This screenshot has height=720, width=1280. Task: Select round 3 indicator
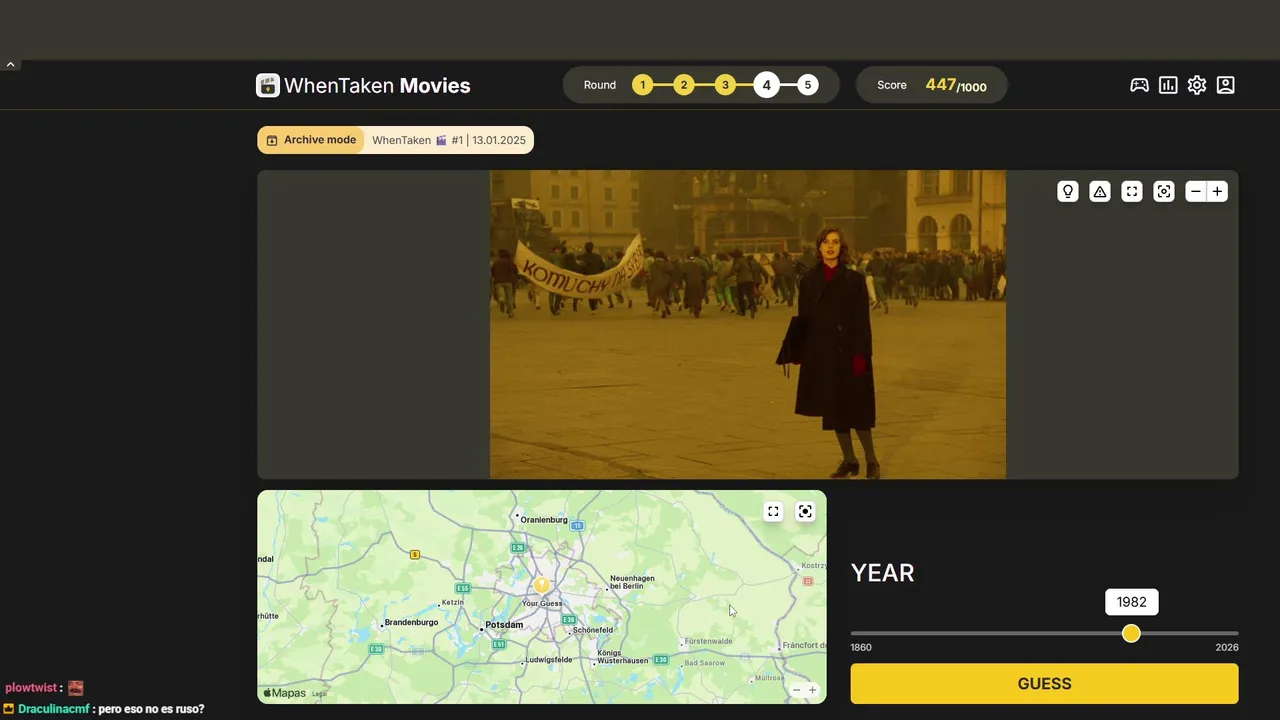tap(725, 85)
